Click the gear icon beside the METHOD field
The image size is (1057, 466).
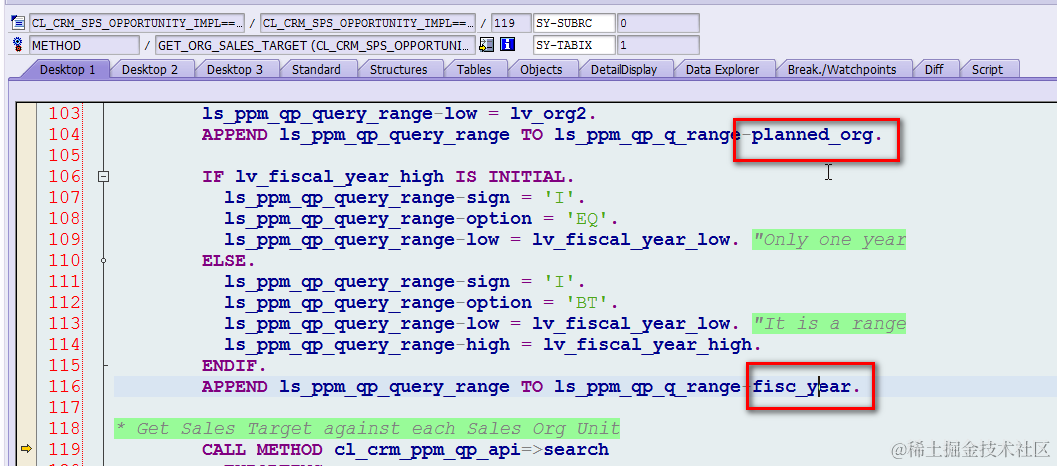click(x=18, y=45)
